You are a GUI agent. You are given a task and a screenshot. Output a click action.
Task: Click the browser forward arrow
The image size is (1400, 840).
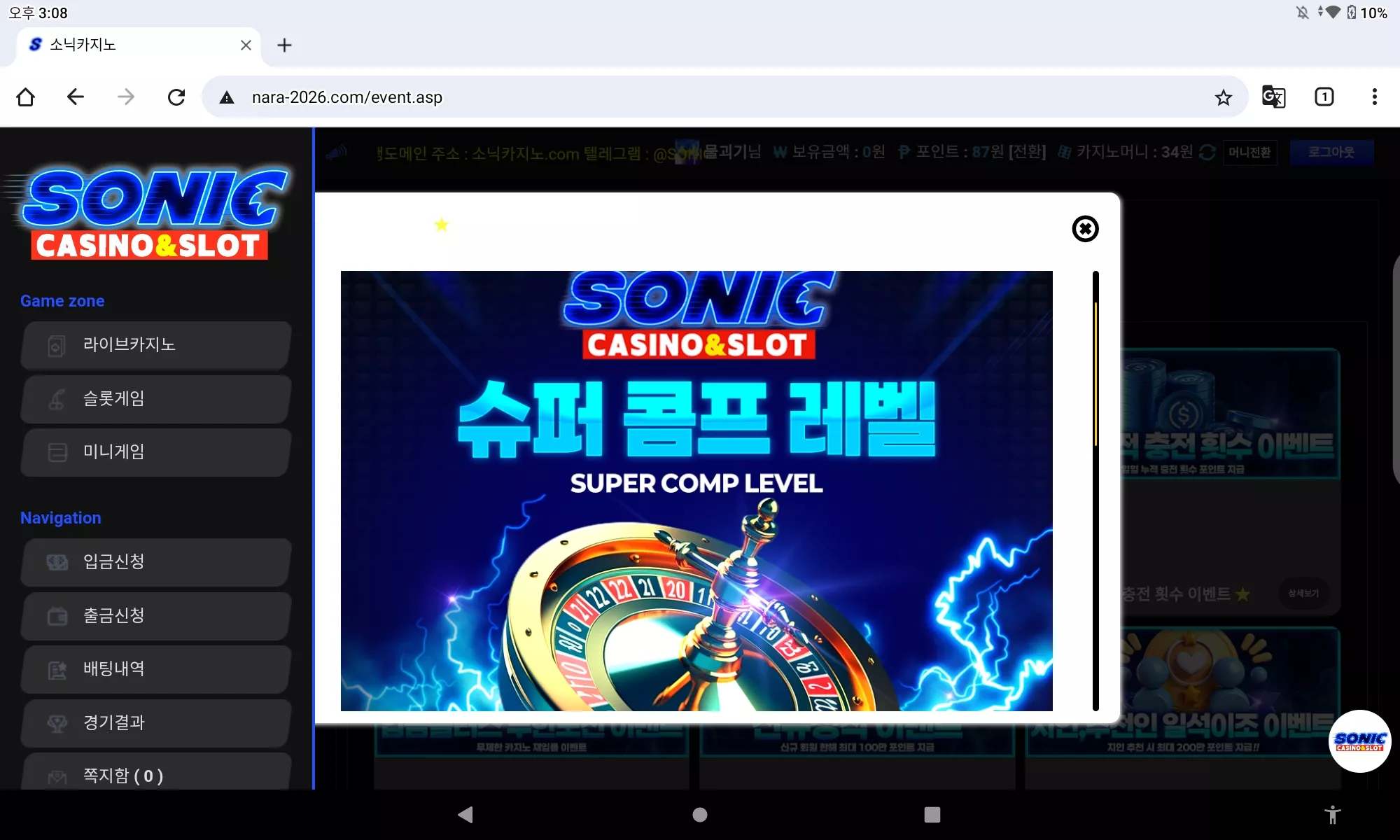(x=126, y=97)
